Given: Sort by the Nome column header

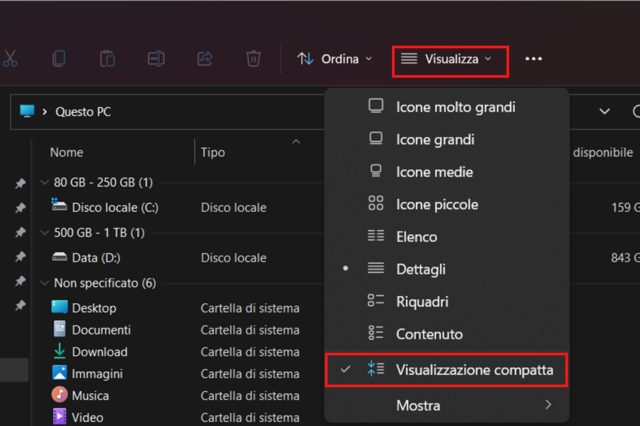Looking at the screenshot, I should tap(67, 153).
